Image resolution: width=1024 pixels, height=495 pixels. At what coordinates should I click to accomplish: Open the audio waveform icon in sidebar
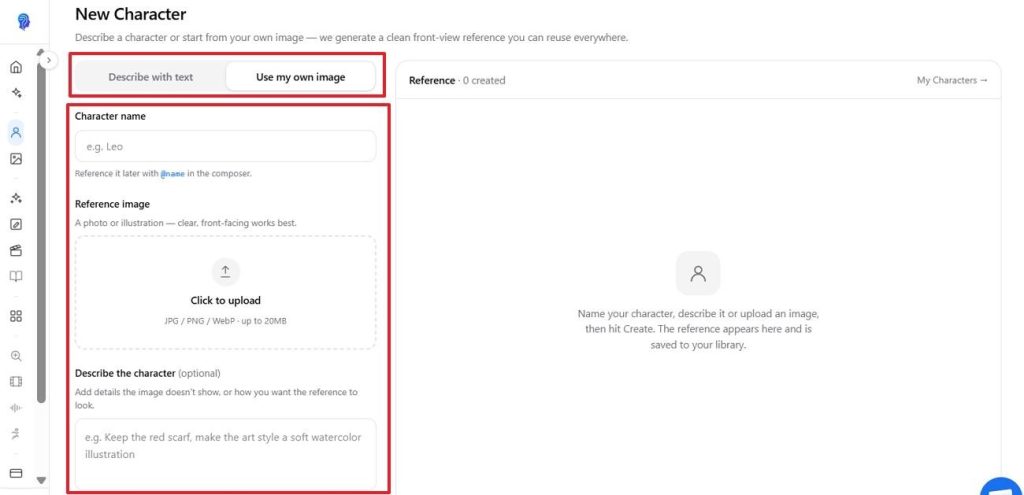coord(16,408)
